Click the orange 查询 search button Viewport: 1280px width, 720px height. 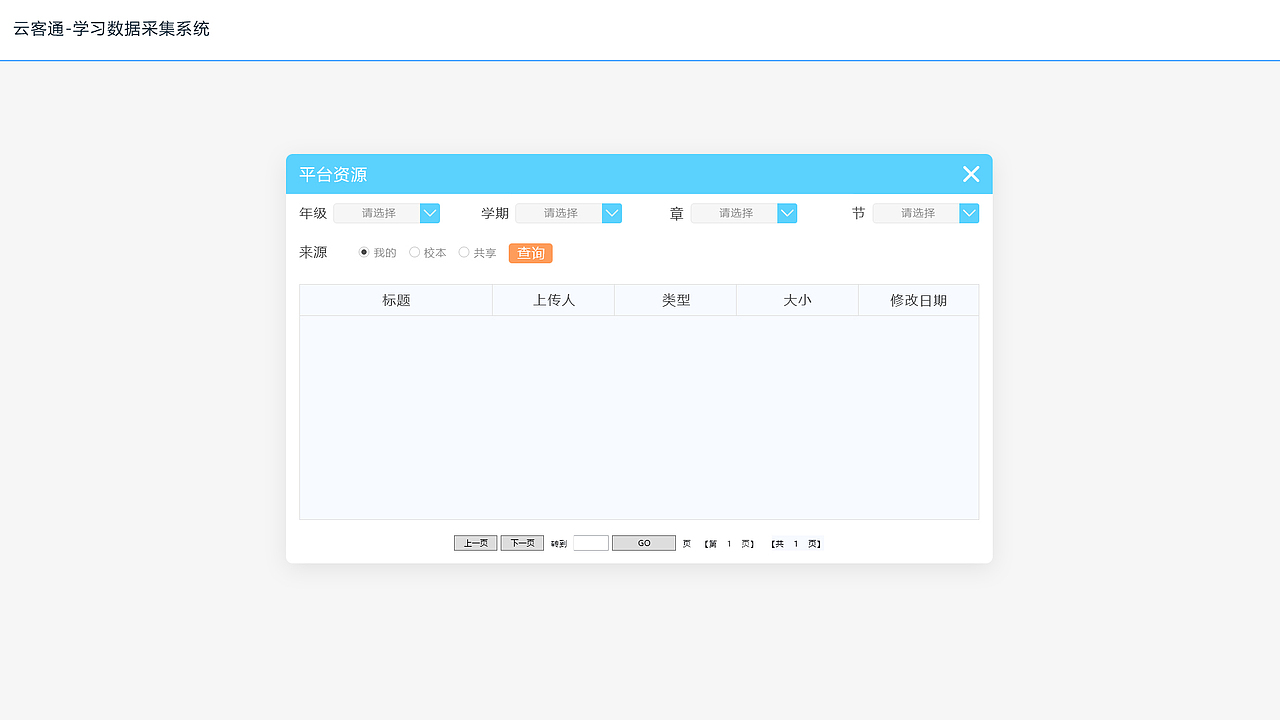point(530,253)
